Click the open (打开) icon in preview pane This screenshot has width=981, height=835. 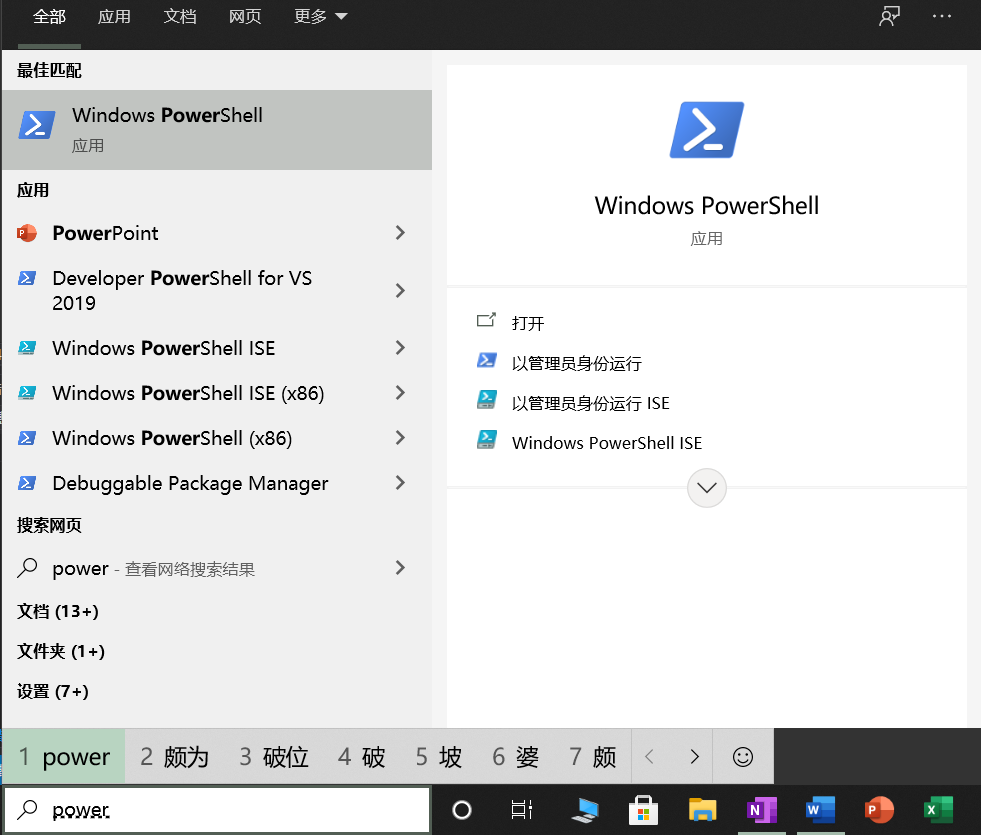[486, 321]
